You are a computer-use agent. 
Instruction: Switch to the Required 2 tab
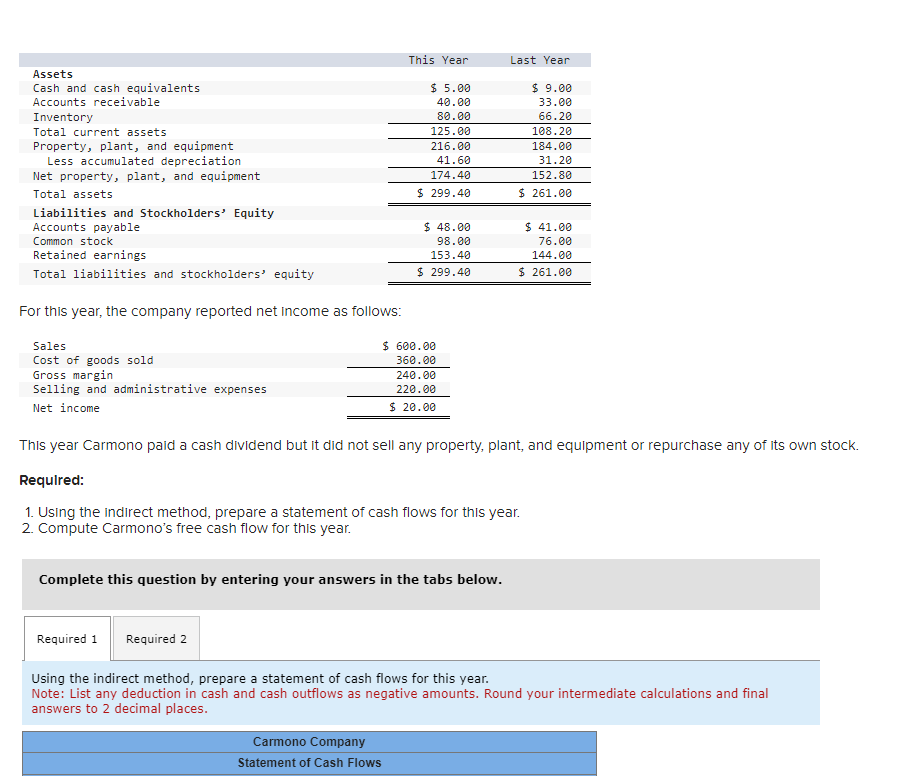pyautogui.click(x=156, y=638)
